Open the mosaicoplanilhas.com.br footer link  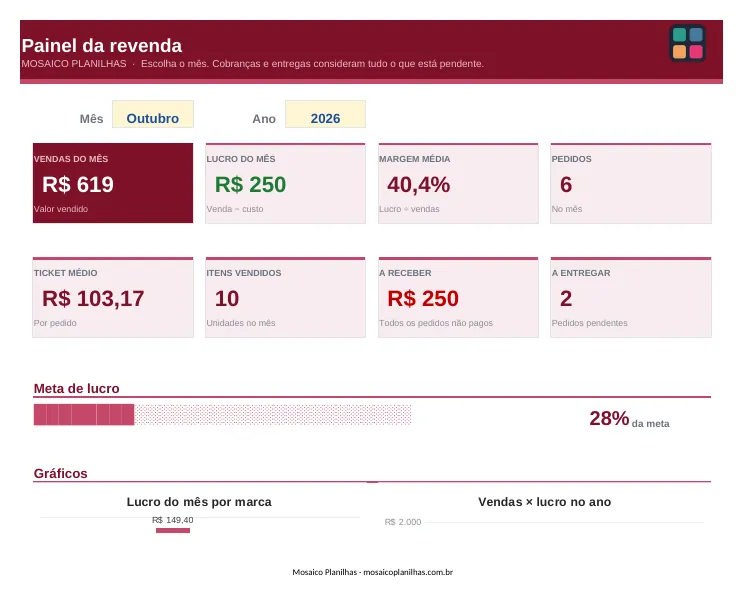408,572
